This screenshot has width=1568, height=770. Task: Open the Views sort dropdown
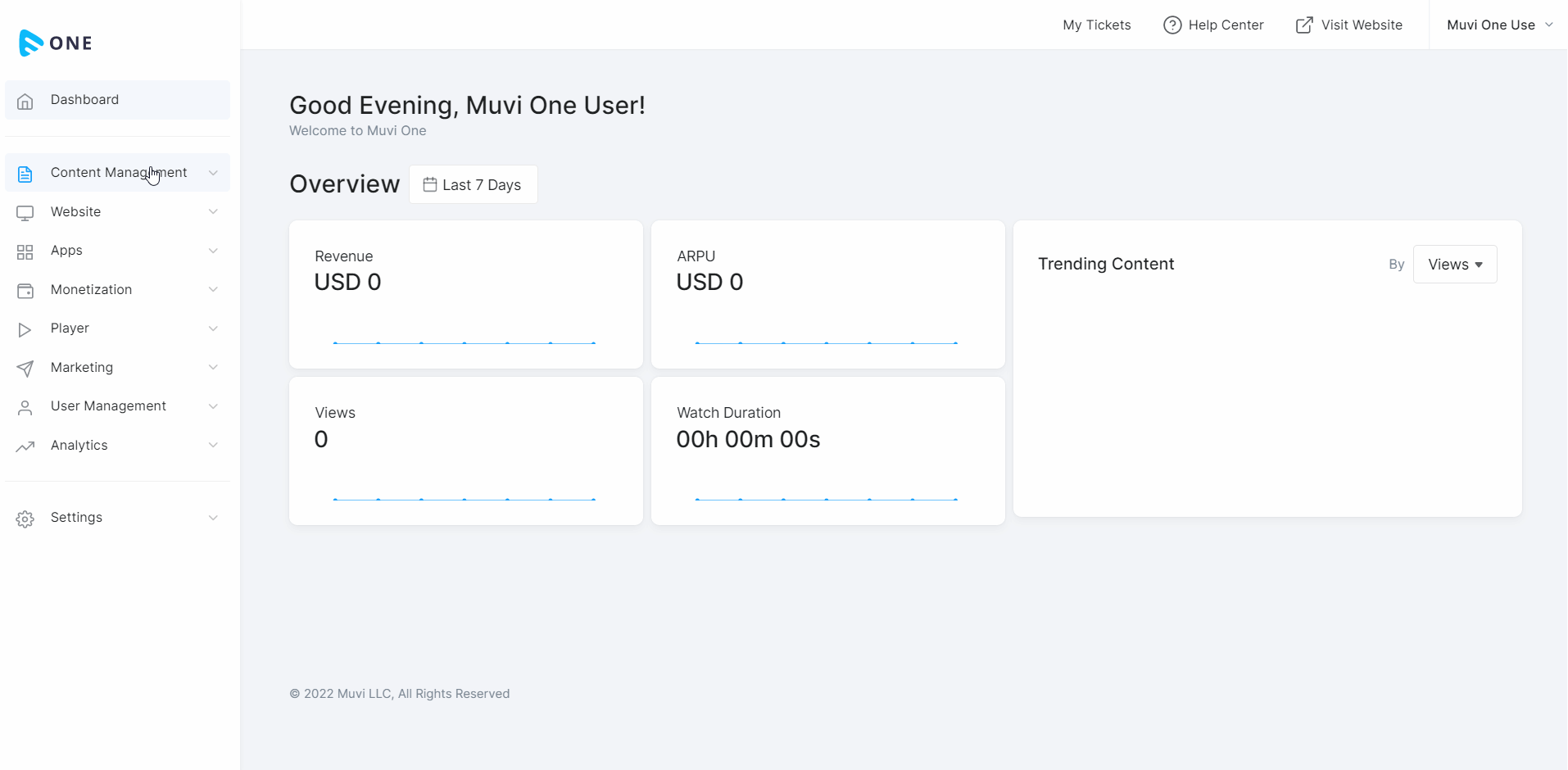(x=1454, y=265)
